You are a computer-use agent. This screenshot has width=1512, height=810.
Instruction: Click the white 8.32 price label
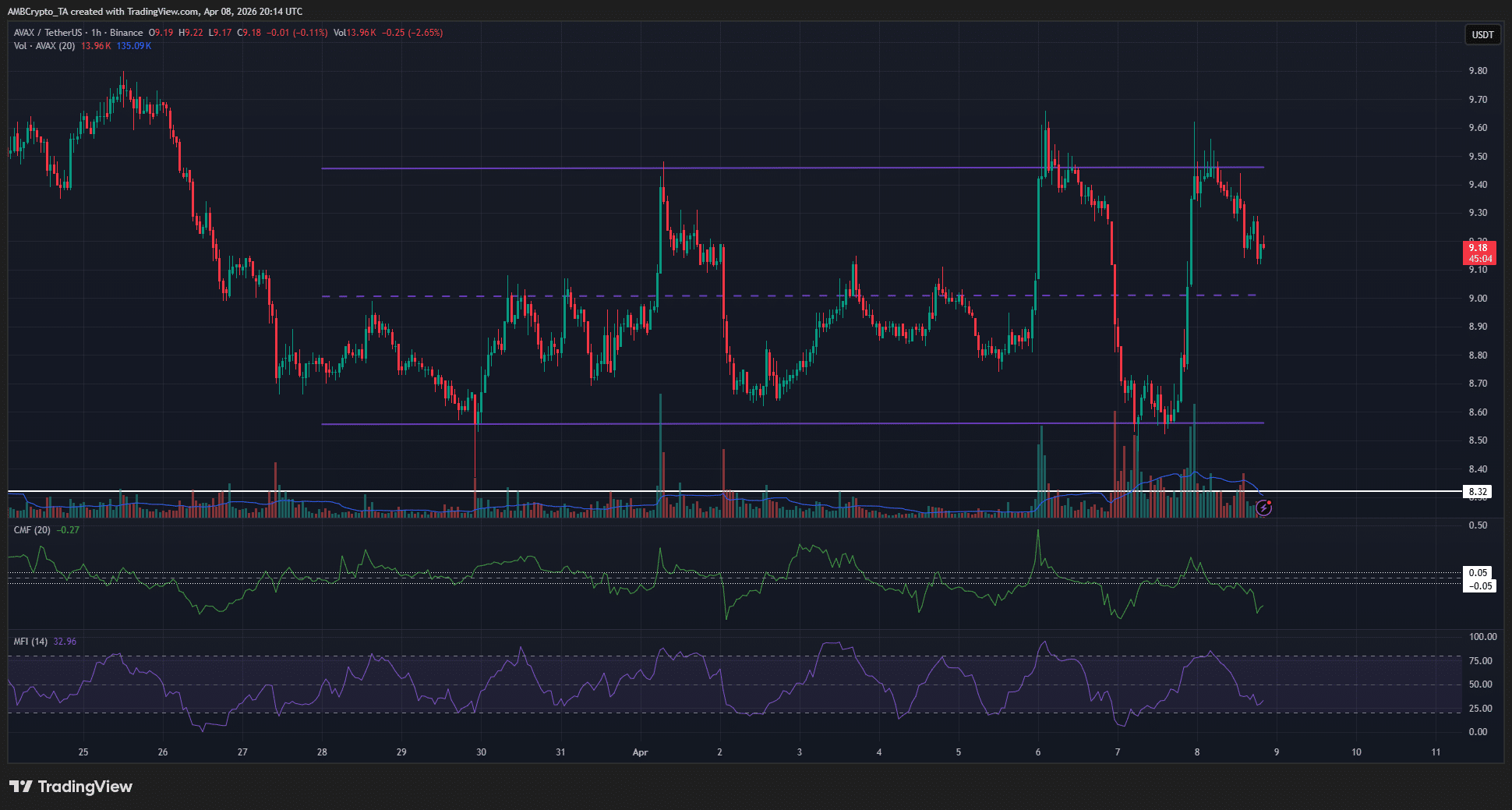(1478, 492)
